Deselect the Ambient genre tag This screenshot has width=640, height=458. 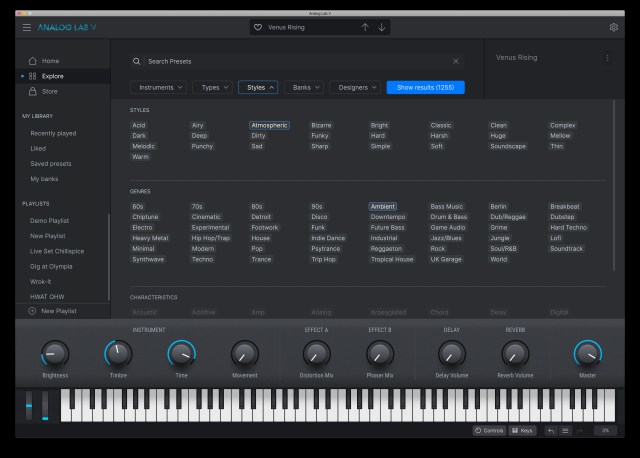(383, 207)
